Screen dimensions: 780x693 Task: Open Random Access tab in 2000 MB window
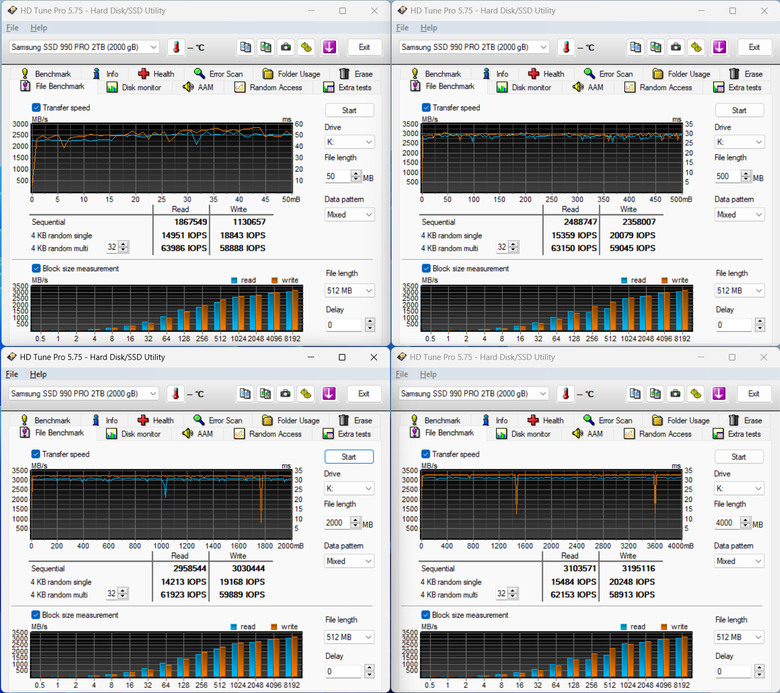coord(268,434)
